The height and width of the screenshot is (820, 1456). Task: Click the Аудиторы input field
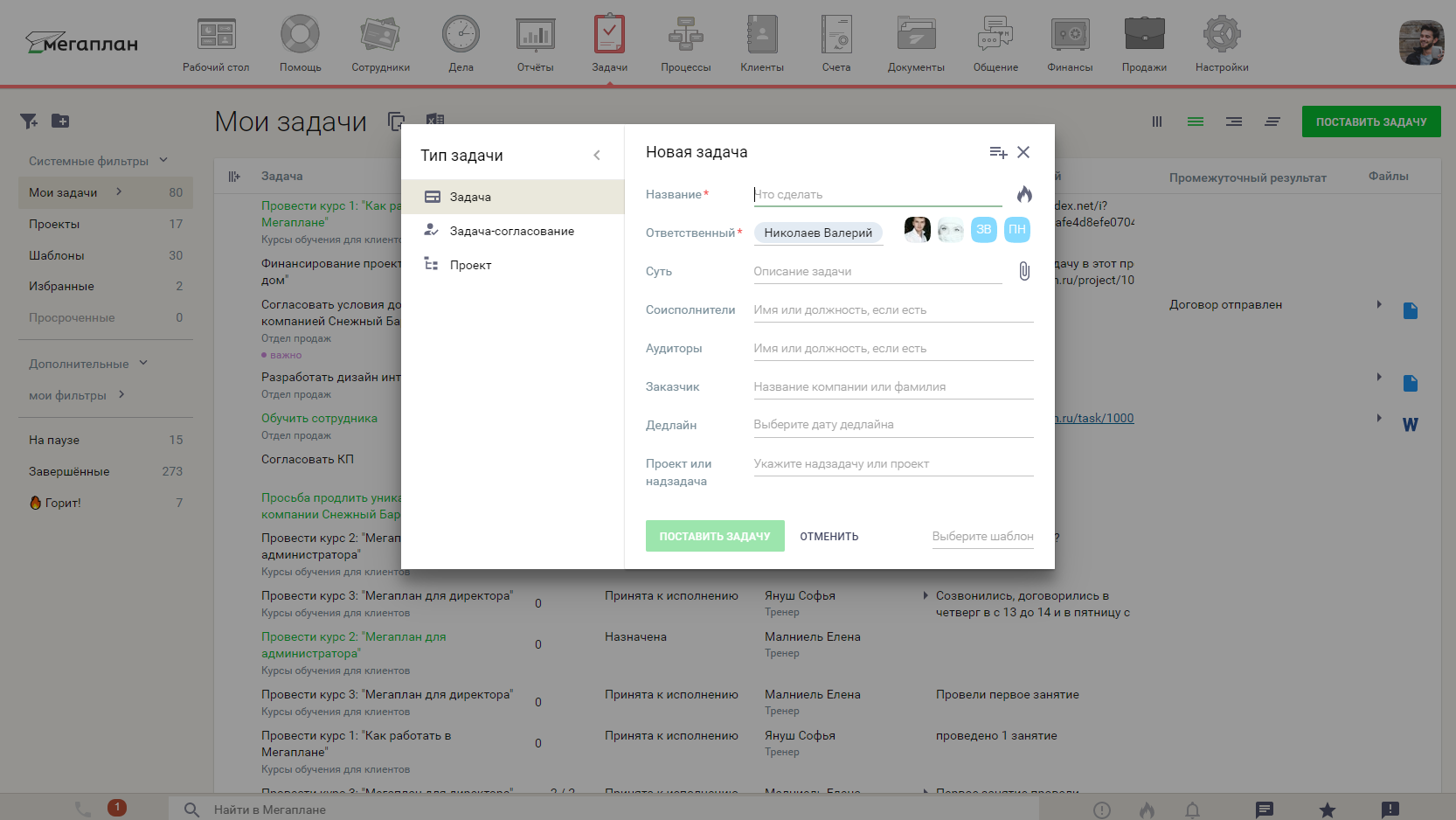(x=893, y=348)
